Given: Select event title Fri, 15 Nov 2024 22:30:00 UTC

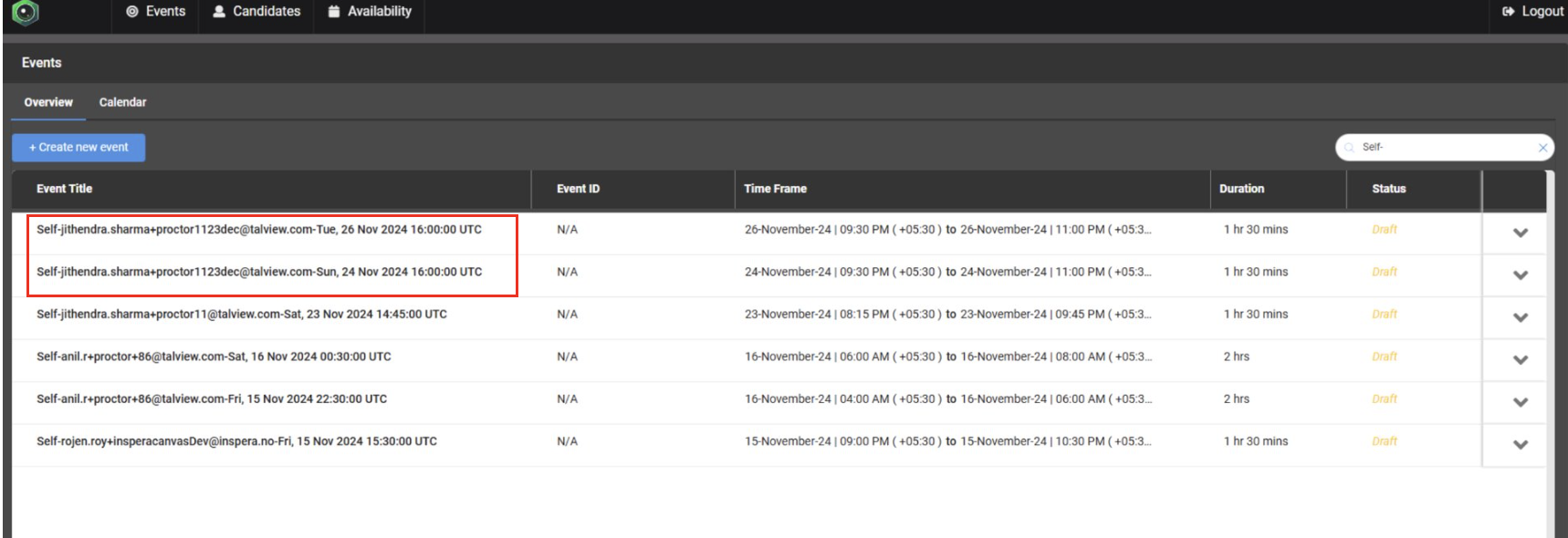Looking at the screenshot, I should click(212, 399).
